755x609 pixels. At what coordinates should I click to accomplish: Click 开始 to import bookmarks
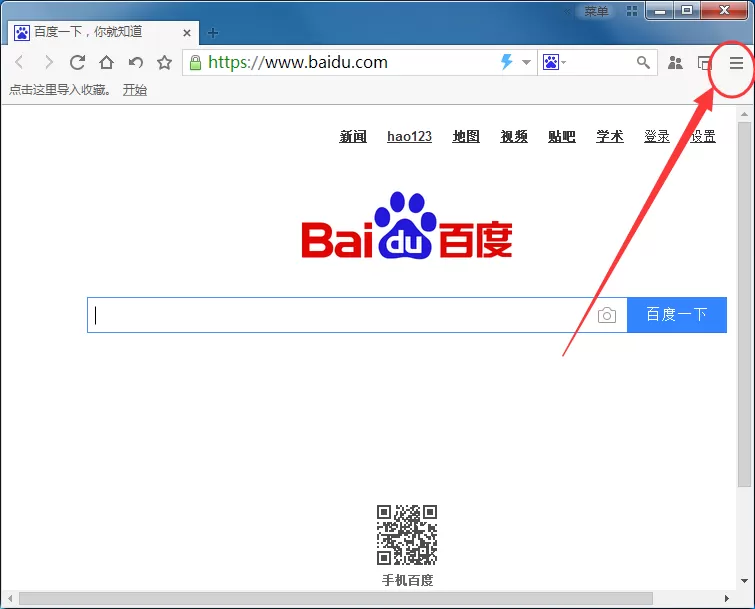pyautogui.click(x=135, y=90)
